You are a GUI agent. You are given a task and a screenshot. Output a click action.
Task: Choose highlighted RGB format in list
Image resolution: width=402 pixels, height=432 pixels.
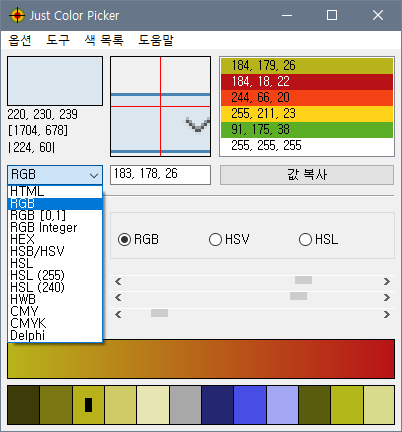point(55,204)
